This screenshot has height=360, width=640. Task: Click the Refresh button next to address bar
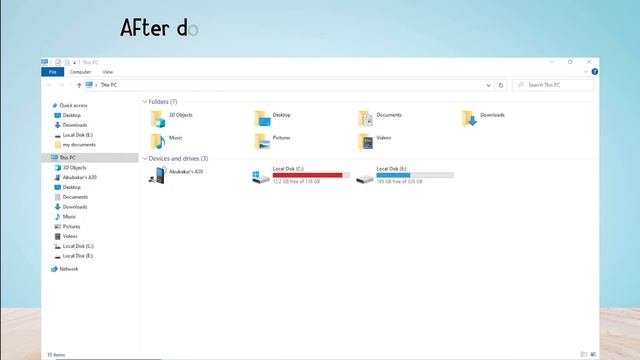[x=501, y=85]
